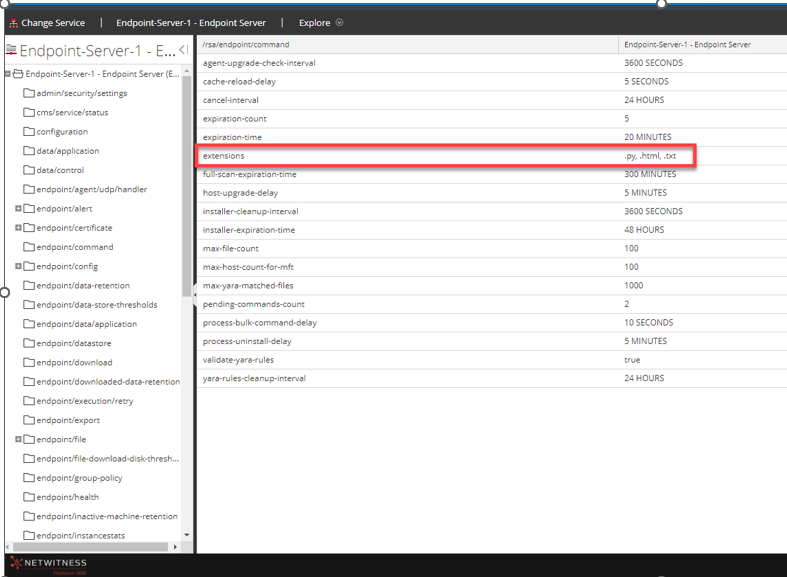The width and height of the screenshot is (787, 577).
Task: Click the server icon beside the panel title
Action: 11,50
